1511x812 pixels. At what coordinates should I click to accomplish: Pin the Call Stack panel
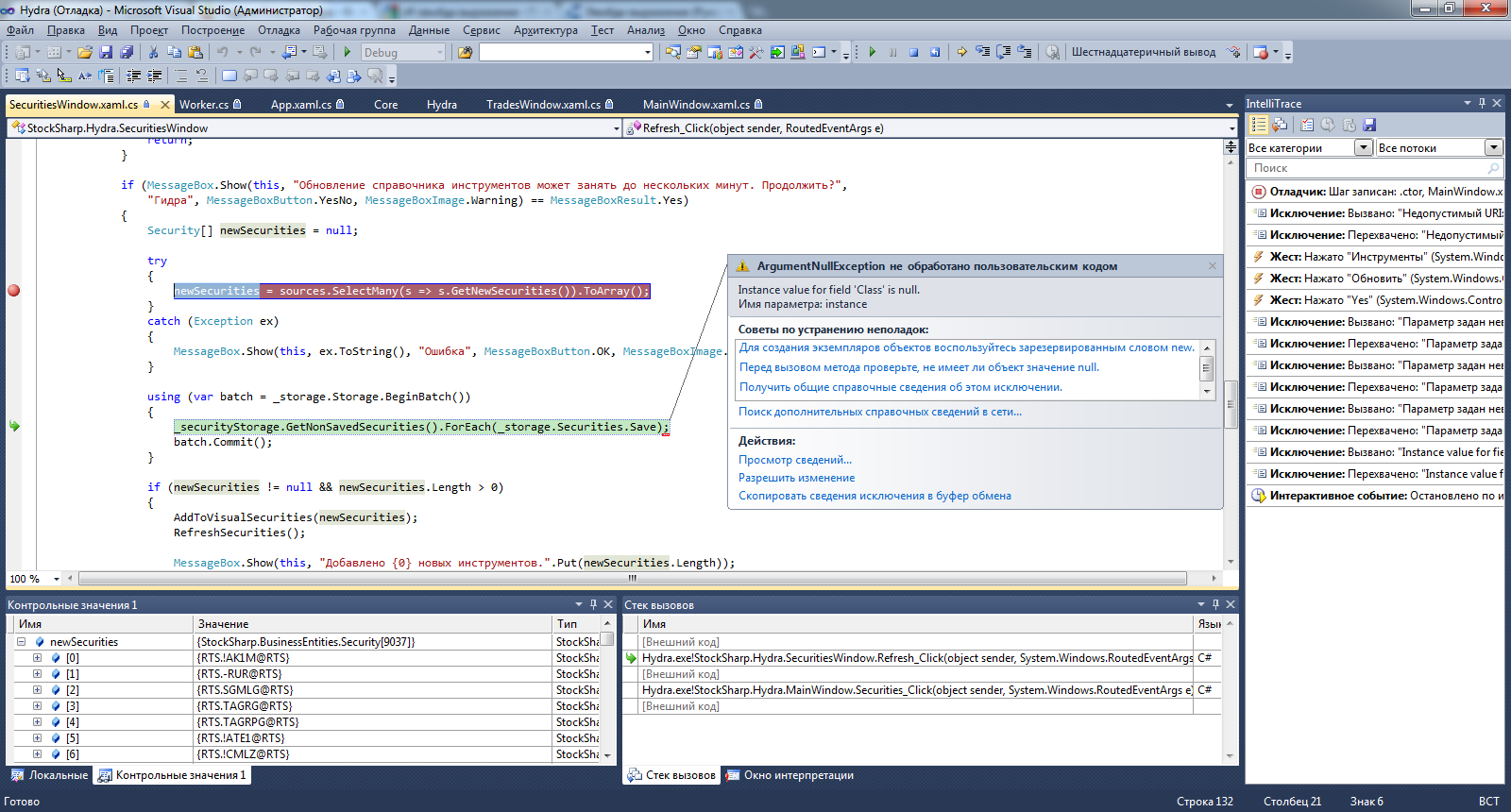coord(1215,604)
